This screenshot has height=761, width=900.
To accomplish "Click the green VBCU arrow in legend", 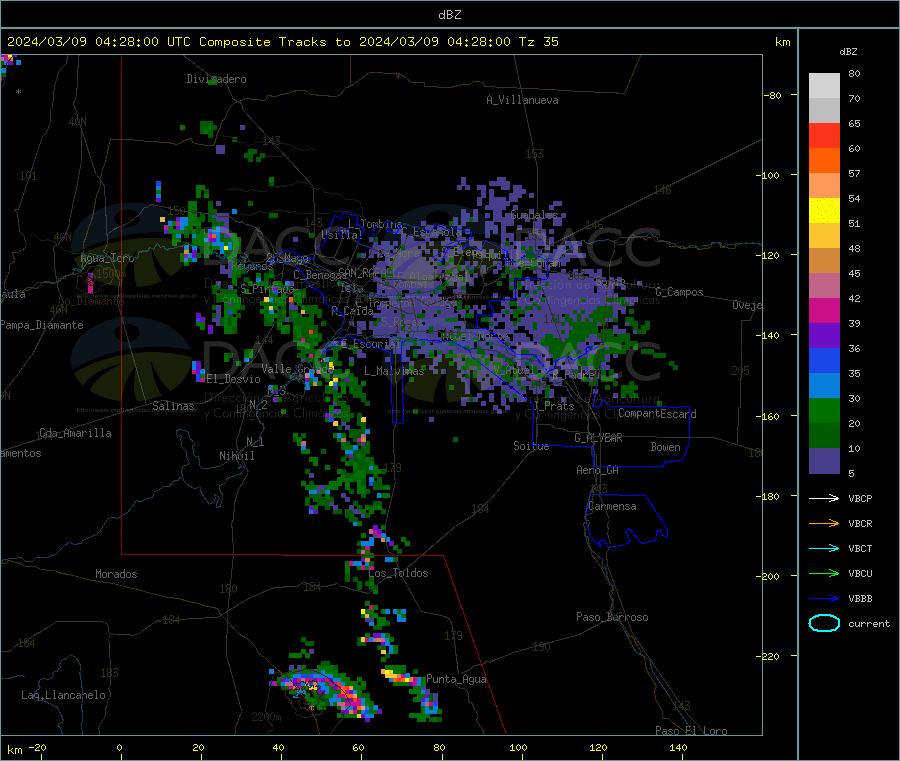I will coord(824,573).
